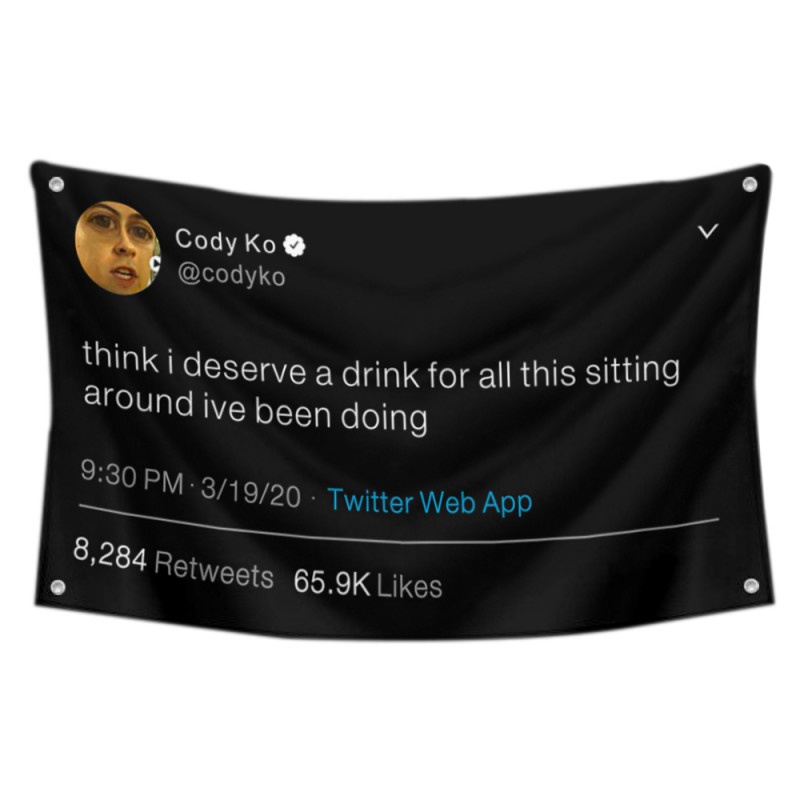
Task: Click the 9:30 PM timestamp
Action: click(132, 478)
